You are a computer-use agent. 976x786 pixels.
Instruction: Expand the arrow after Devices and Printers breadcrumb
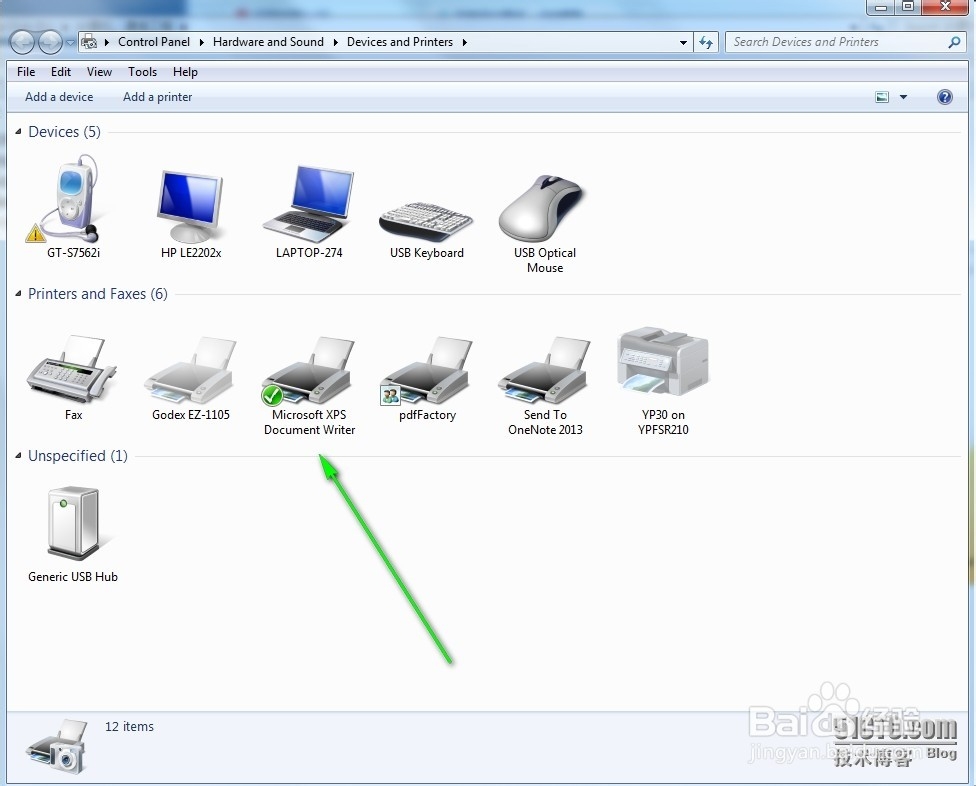pos(464,42)
